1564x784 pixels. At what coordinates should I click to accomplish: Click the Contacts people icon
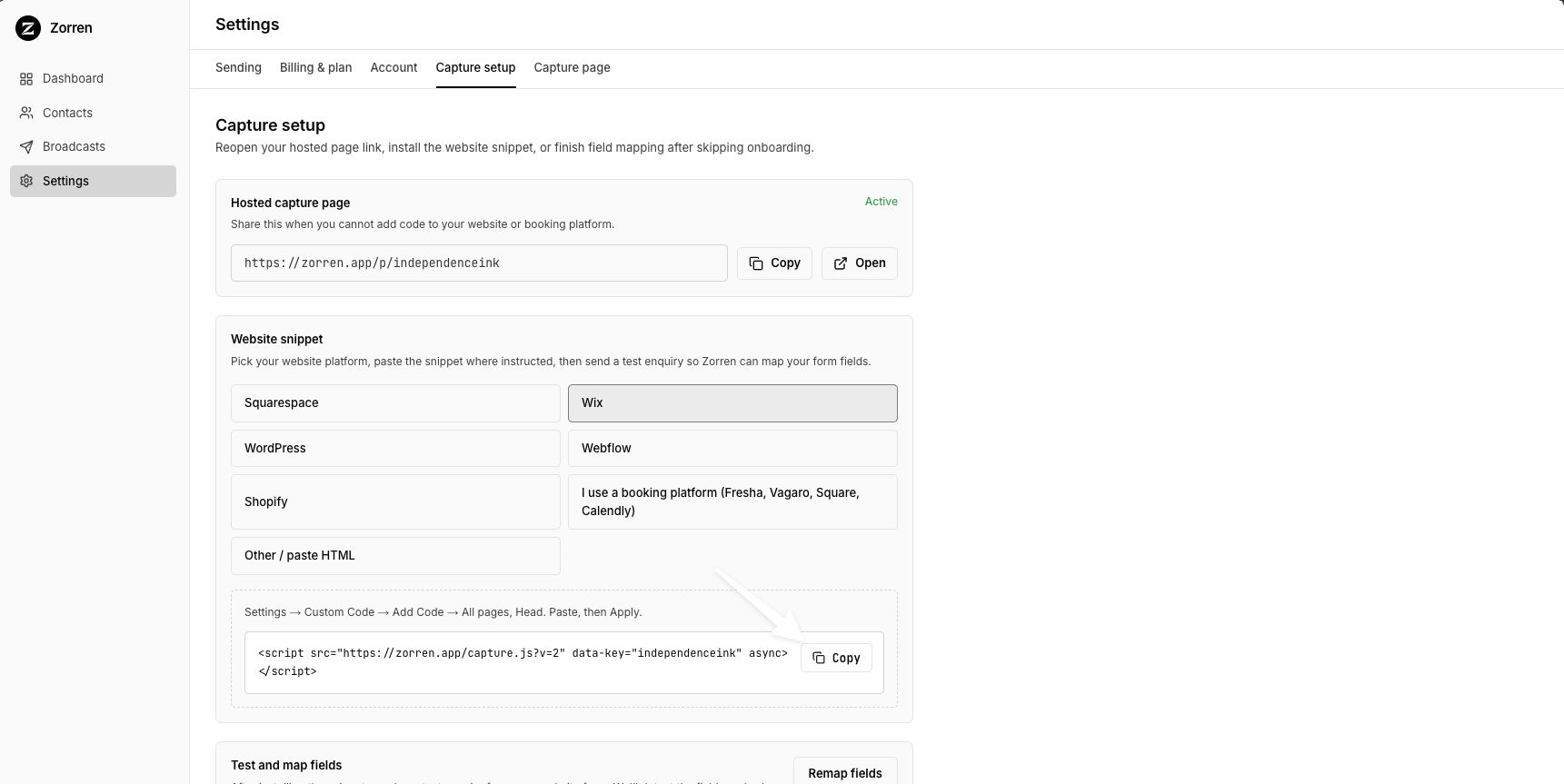click(x=26, y=113)
